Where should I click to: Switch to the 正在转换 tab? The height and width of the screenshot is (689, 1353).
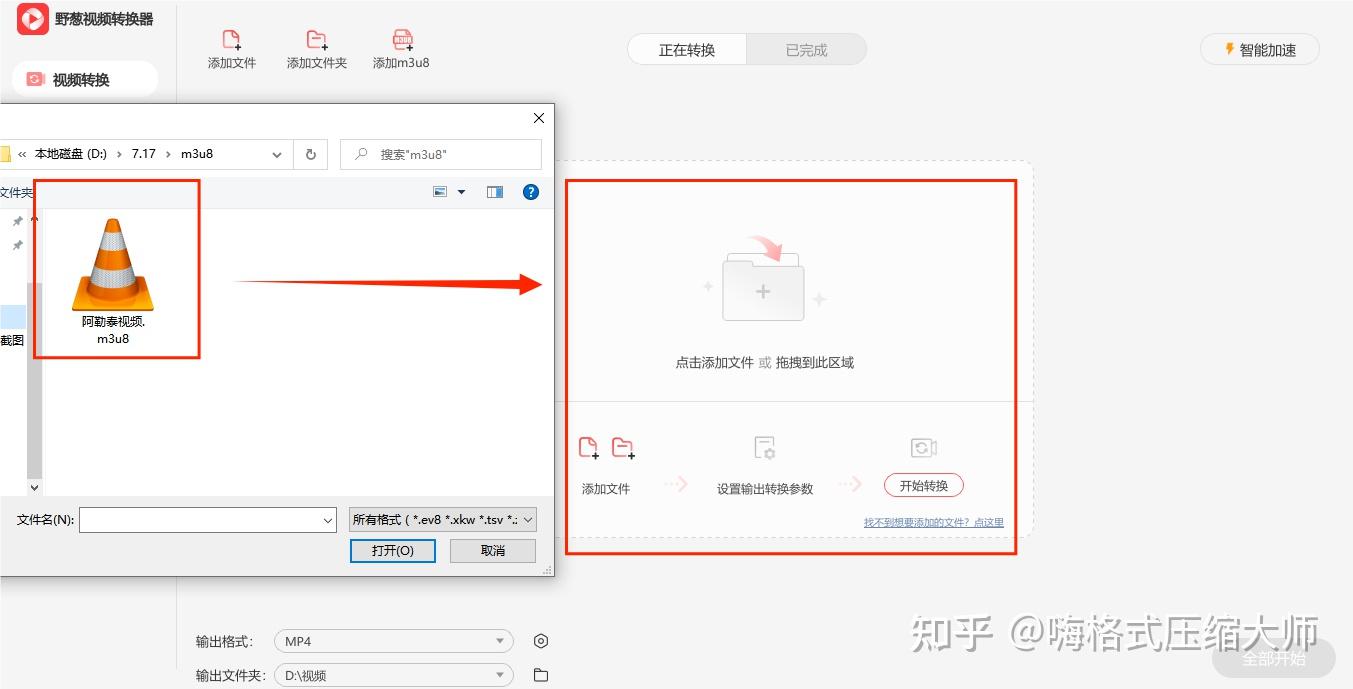pos(686,48)
